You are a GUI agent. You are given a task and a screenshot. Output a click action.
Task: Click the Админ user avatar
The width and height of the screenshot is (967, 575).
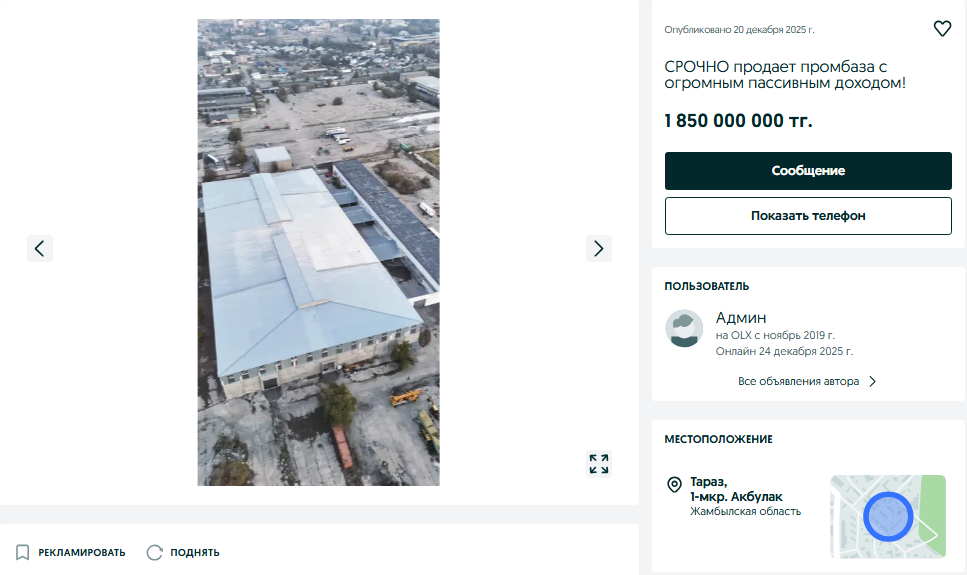[684, 328]
